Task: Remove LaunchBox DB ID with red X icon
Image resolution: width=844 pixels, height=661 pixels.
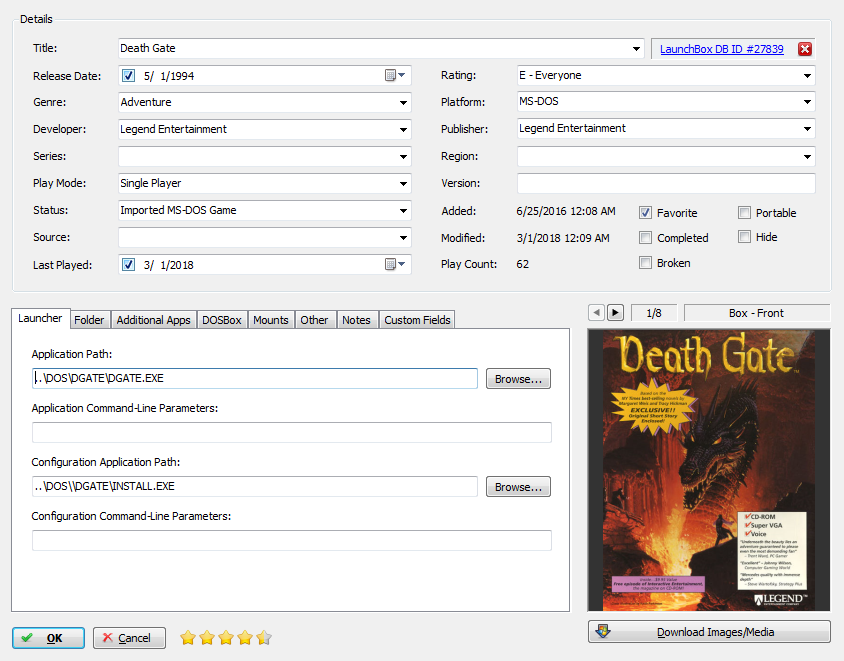Action: (805, 49)
